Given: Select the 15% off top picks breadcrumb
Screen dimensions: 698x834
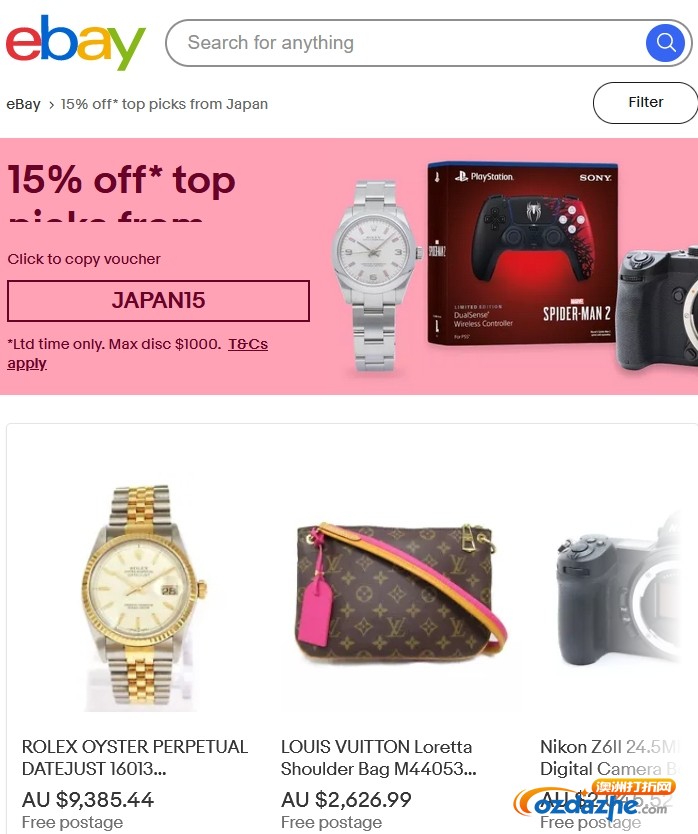Looking at the screenshot, I should pos(164,104).
